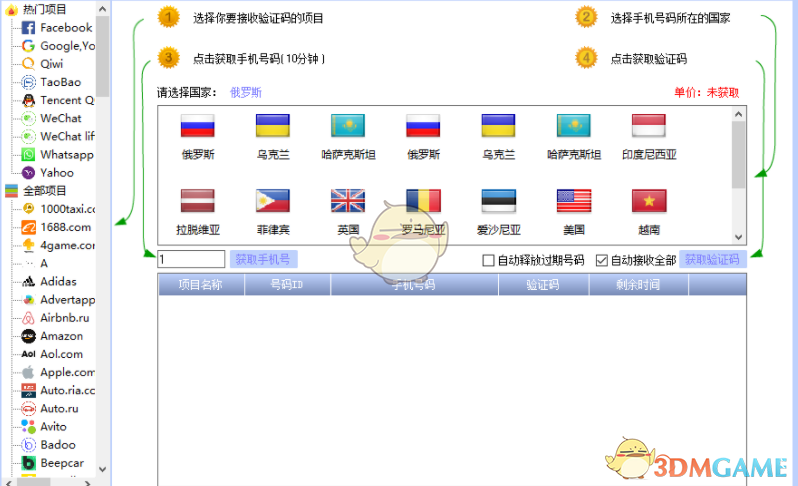Select the 4game.com tree item
798x486 pixels.
68,245
